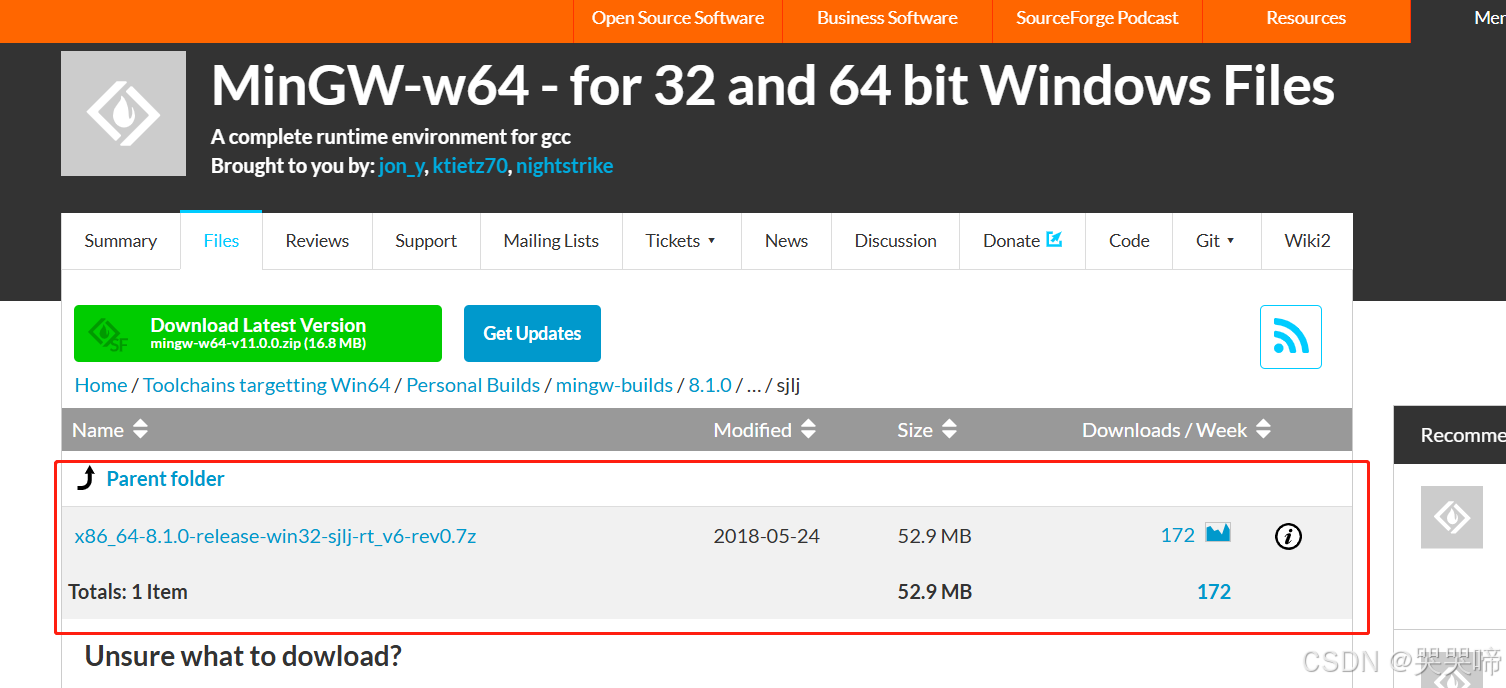This screenshot has width=1506, height=688.
Task: Sort by Name column arrows
Action: pos(140,430)
